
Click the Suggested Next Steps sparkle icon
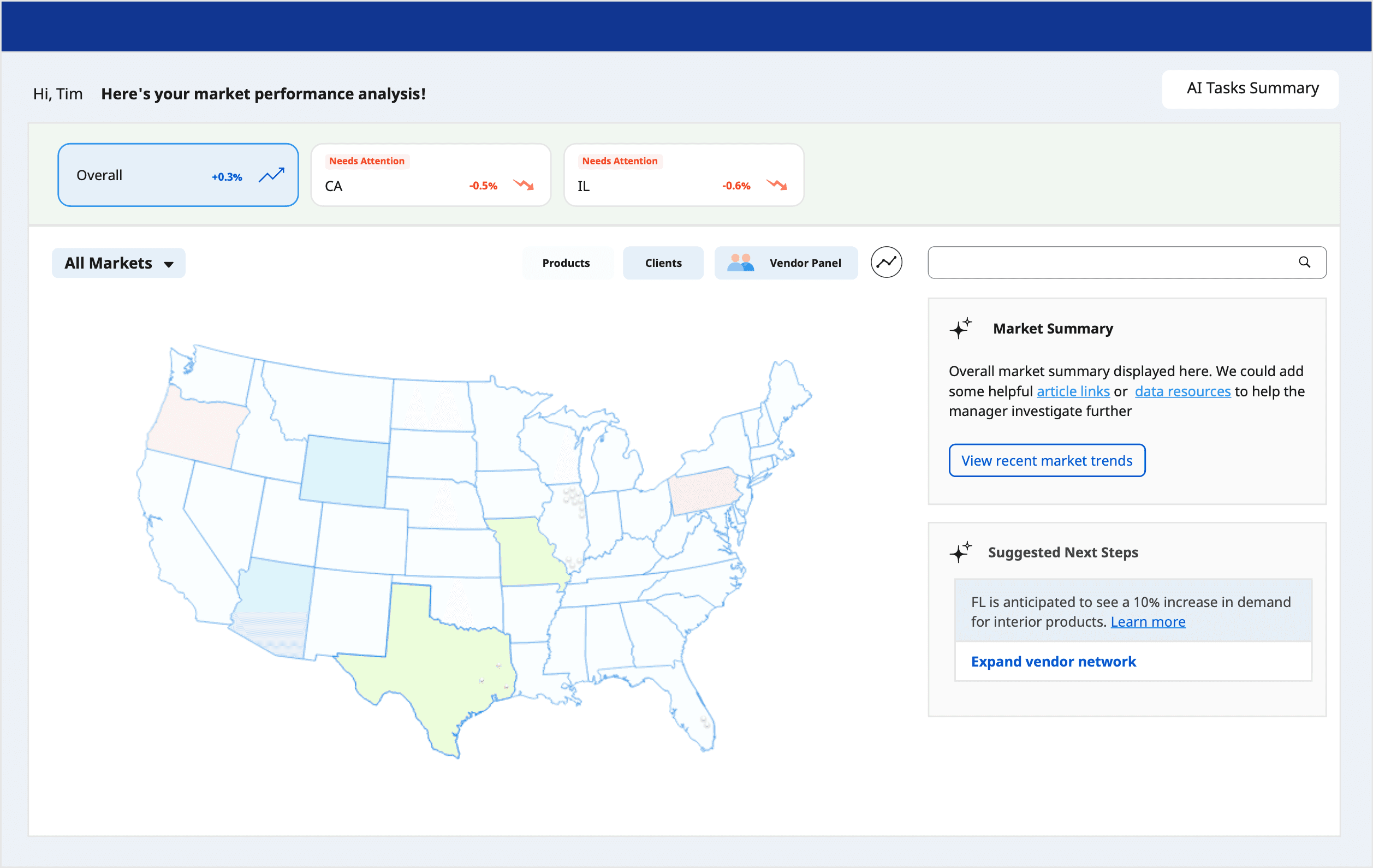coord(961,552)
